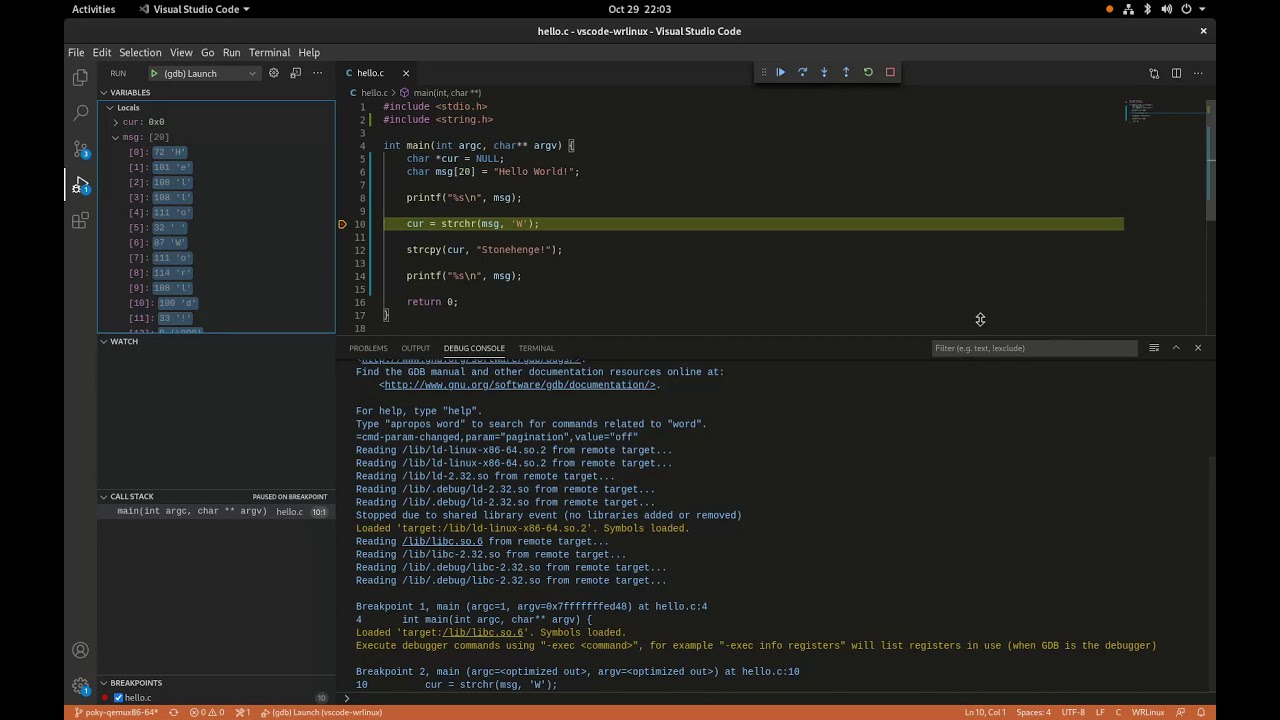Toggle the hello.c breakpoint checkbox
1280x720 pixels.
tap(118, 697)
